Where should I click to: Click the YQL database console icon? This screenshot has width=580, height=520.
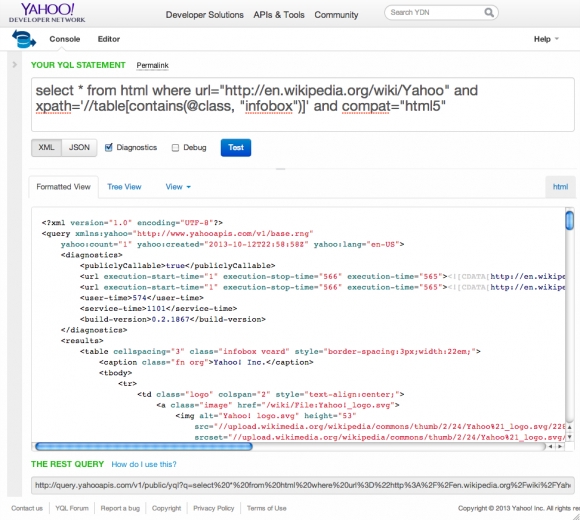tap(24, 39)
